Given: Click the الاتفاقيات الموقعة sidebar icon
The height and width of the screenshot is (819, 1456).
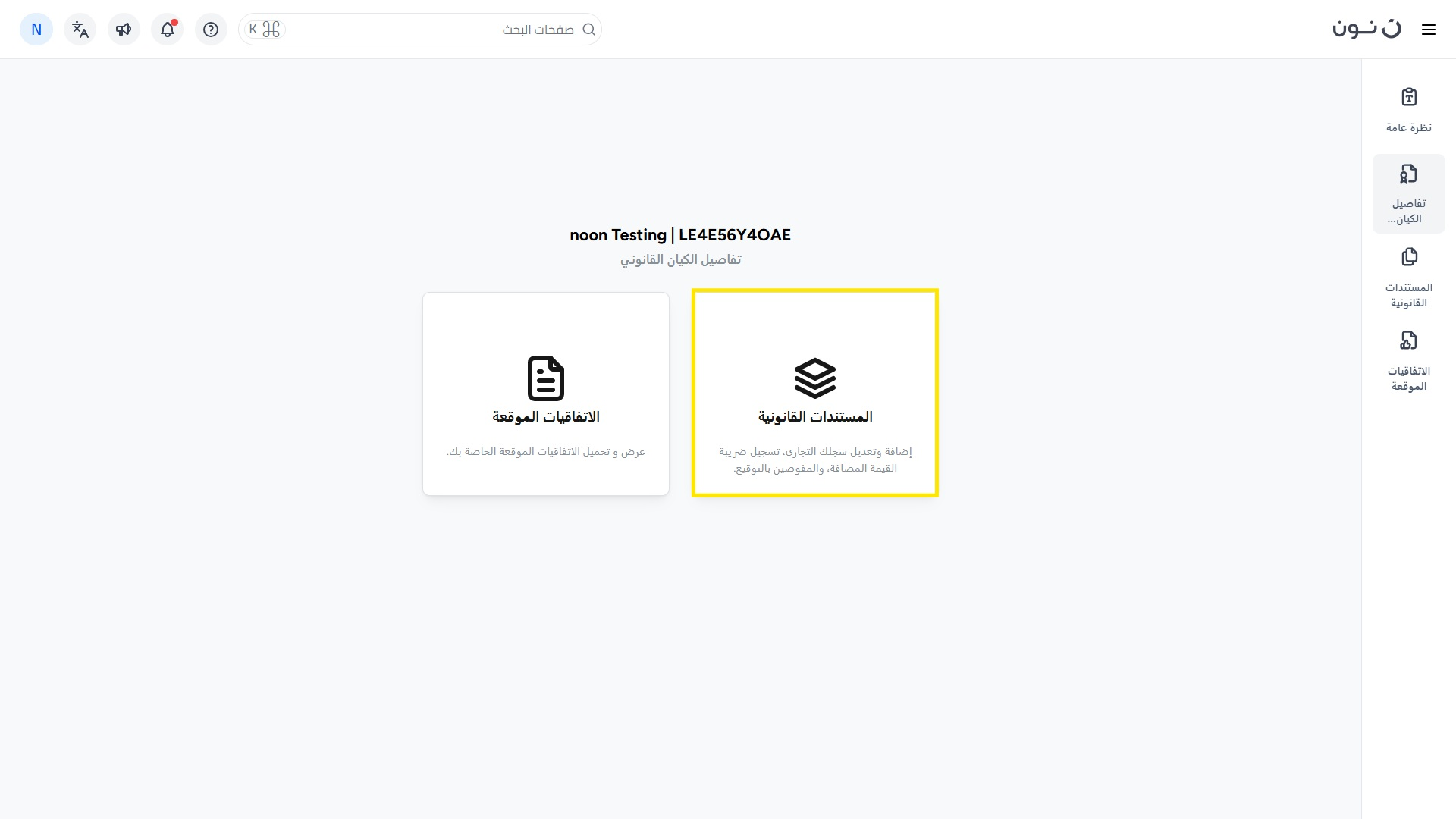Looking at the screenshot, I should tap(1409, 341).
